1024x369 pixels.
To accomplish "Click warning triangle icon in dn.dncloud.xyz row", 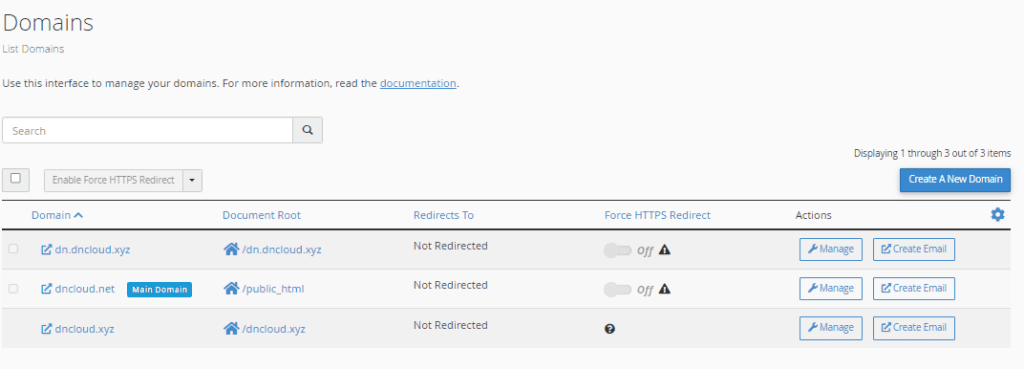I will (665, 249).
